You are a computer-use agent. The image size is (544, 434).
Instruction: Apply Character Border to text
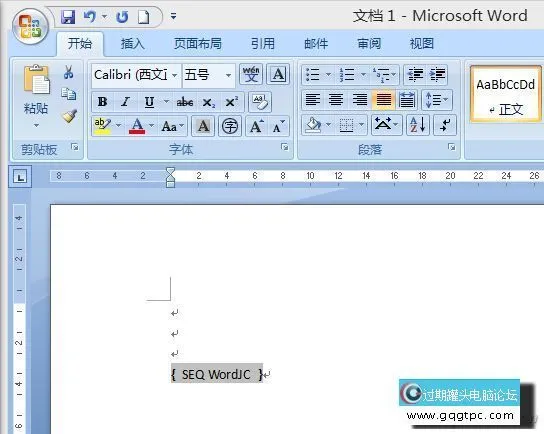[278, 74]
